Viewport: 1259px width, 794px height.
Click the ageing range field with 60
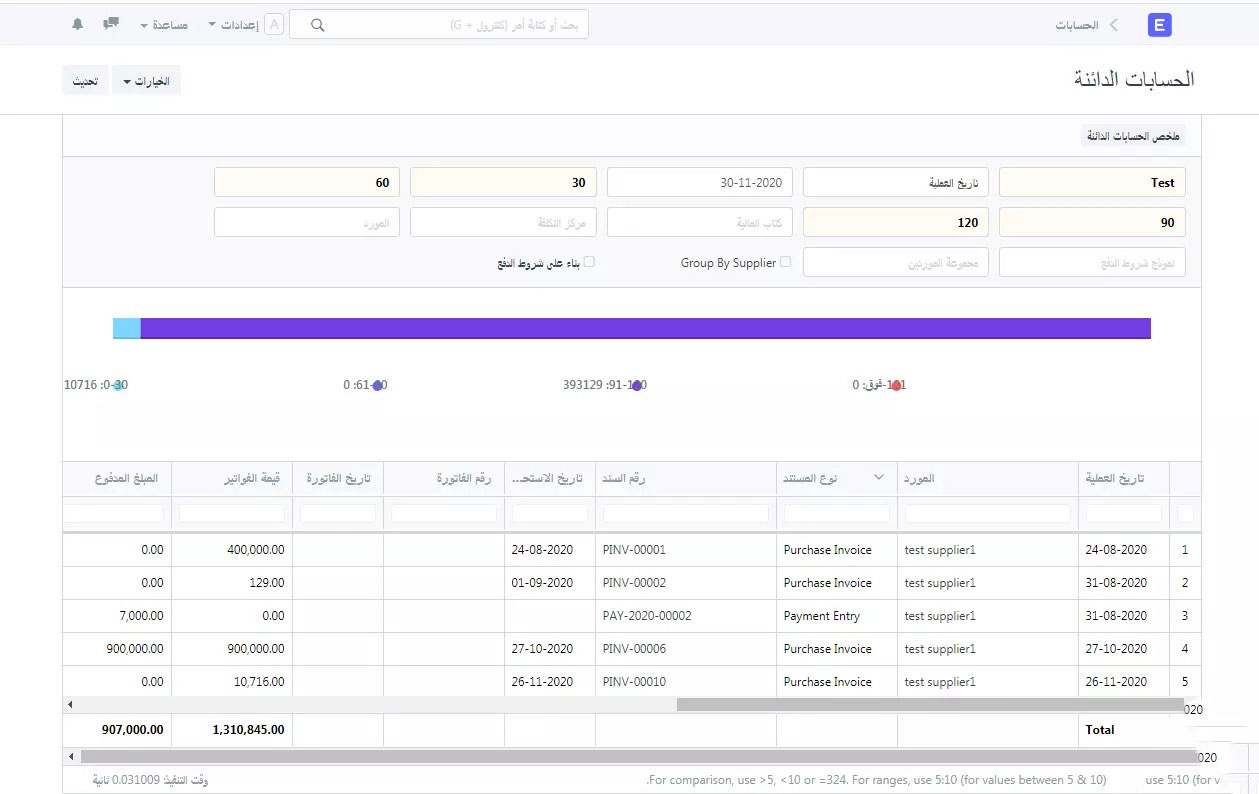pos(307,182)
